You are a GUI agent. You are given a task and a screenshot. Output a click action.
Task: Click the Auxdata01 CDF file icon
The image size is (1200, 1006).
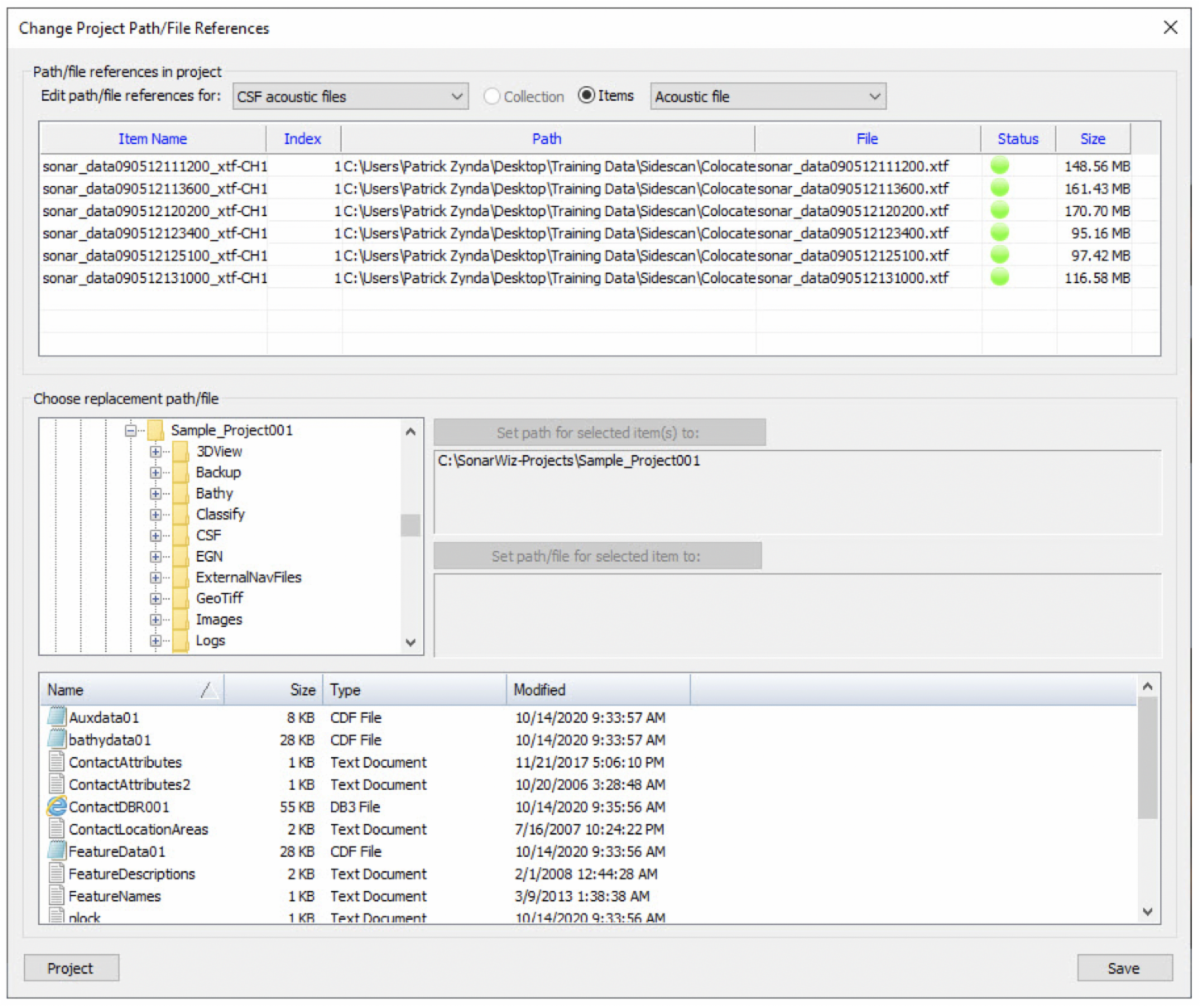(x=56, y=717)
